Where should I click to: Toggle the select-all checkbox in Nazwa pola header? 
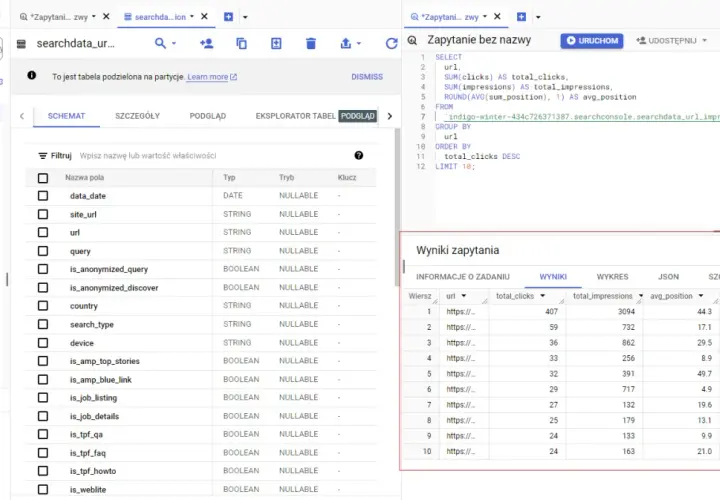[x=43, y=178]
